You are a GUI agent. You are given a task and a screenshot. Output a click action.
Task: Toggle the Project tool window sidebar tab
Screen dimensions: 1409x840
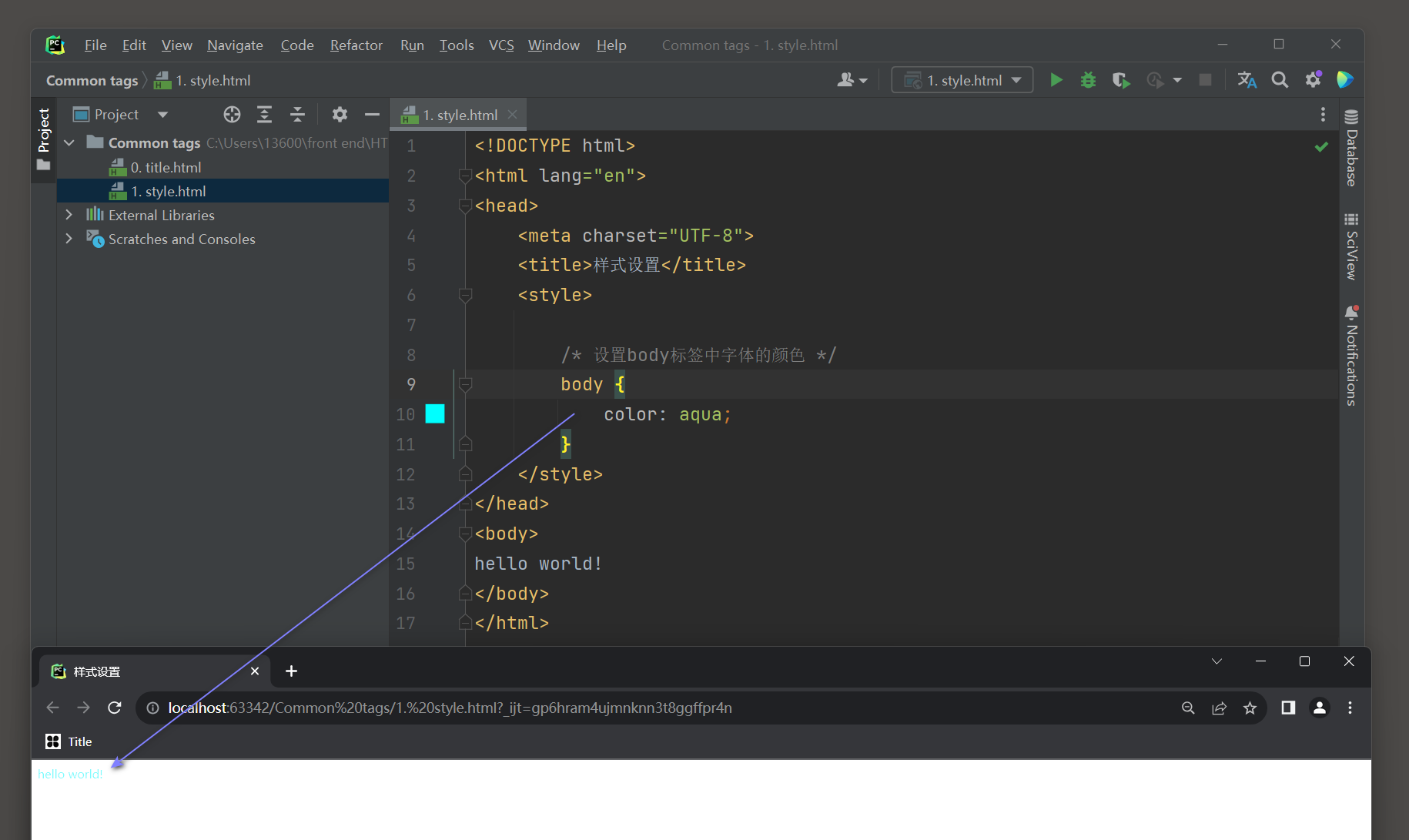(44, 139)
